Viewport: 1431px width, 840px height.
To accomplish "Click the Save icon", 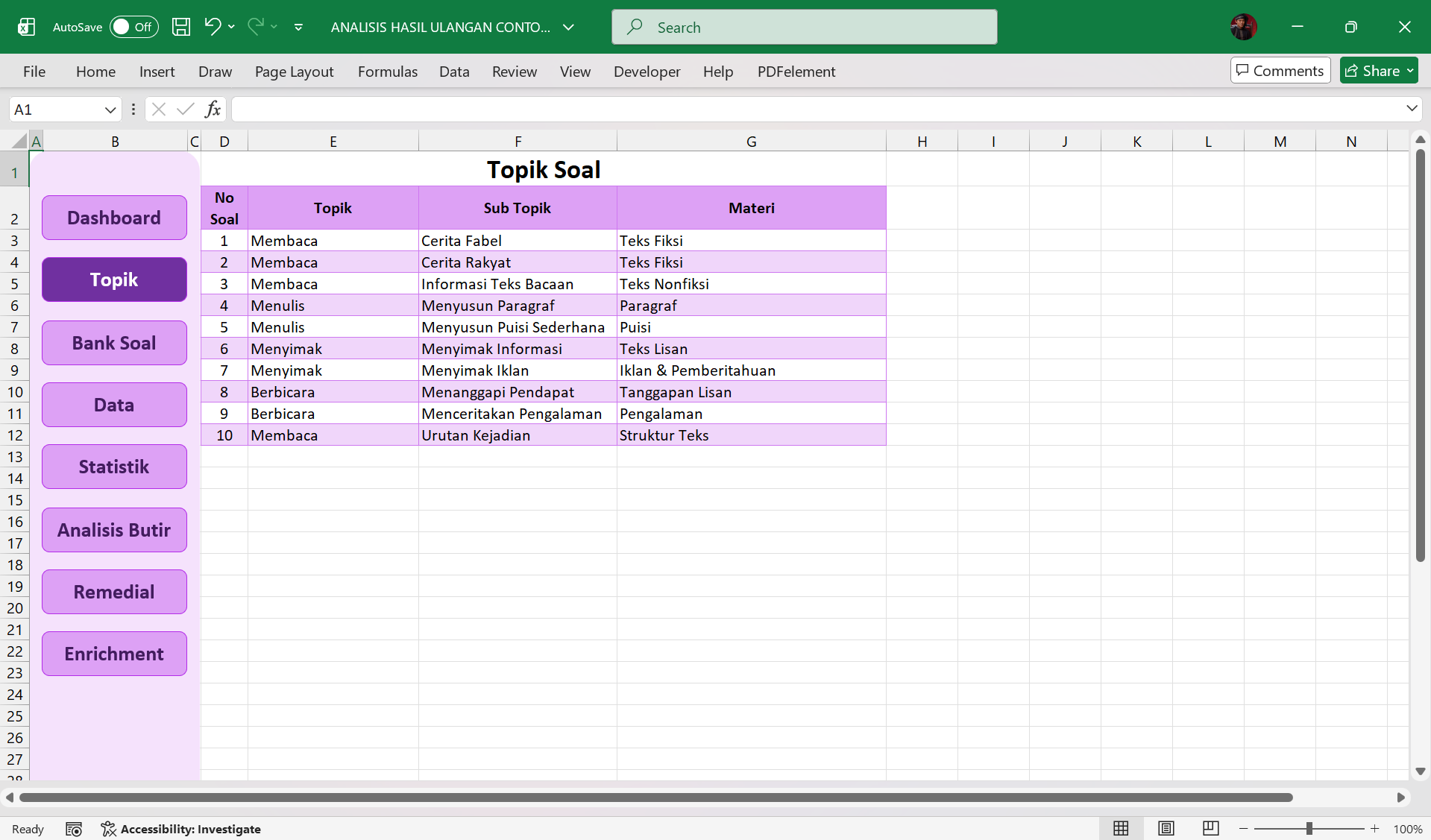I will (x=181, y=27).
